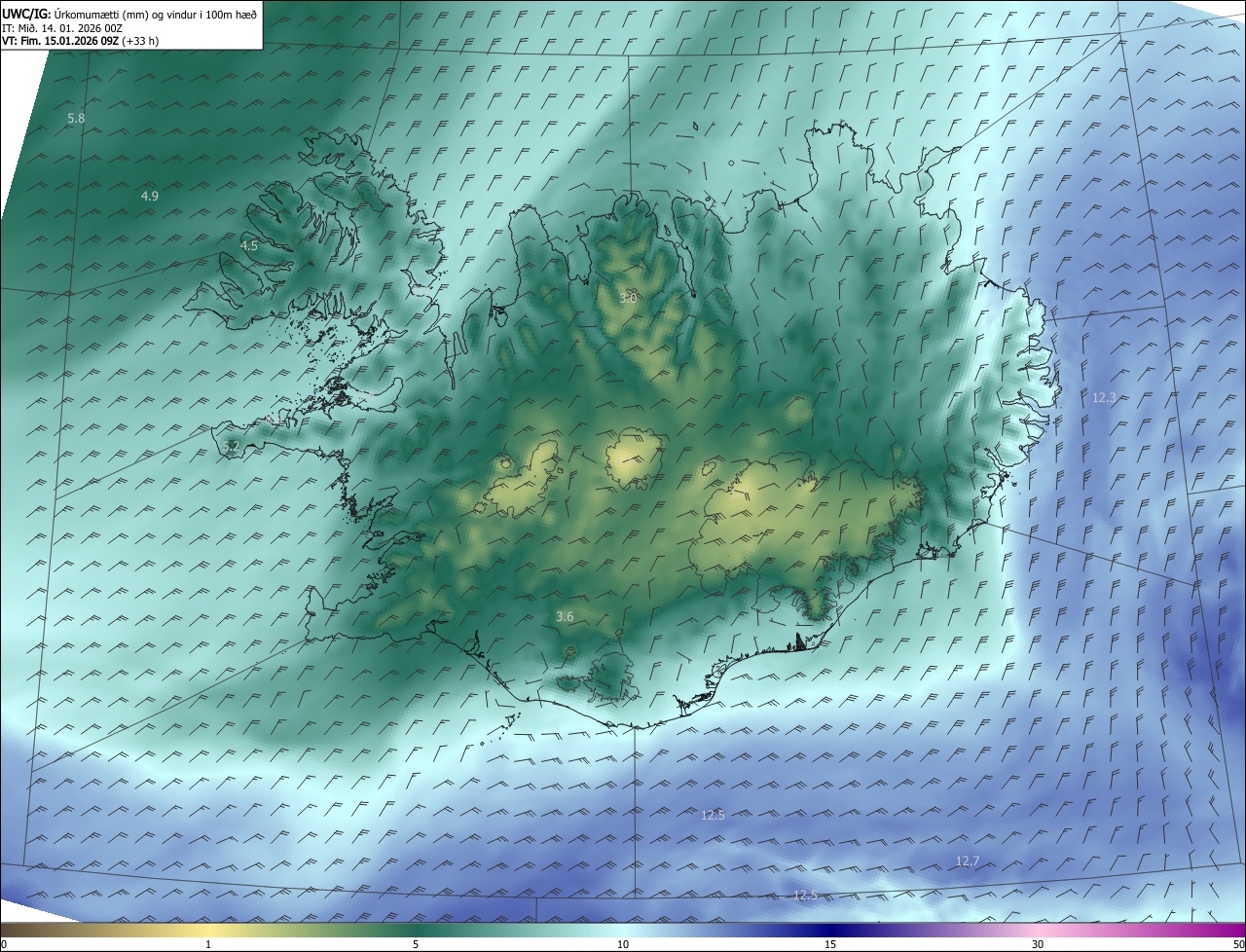Select the 30 tick label on the colour scale
The height and width of the screenshot is (952, 1246).
click(1038, 944)
